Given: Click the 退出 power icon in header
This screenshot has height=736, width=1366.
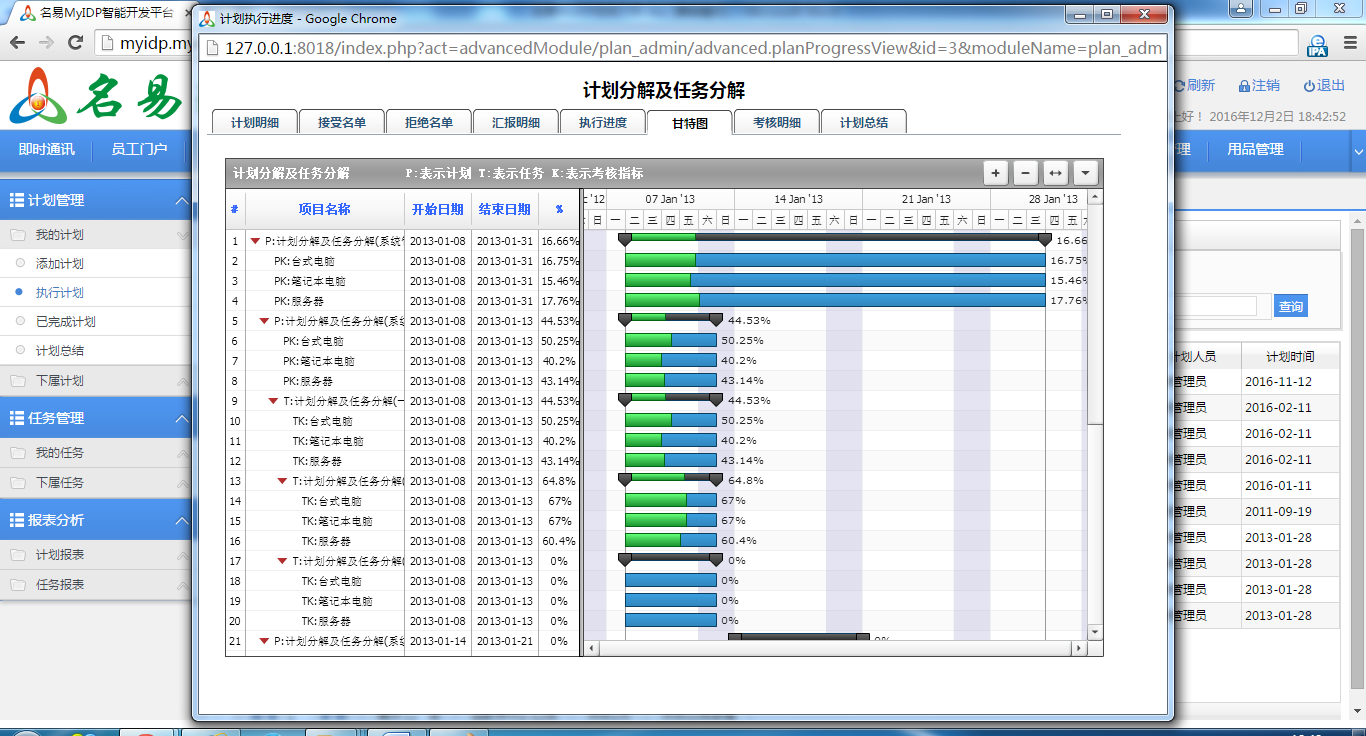Looking at the screenshot, I should (1309, 86).
